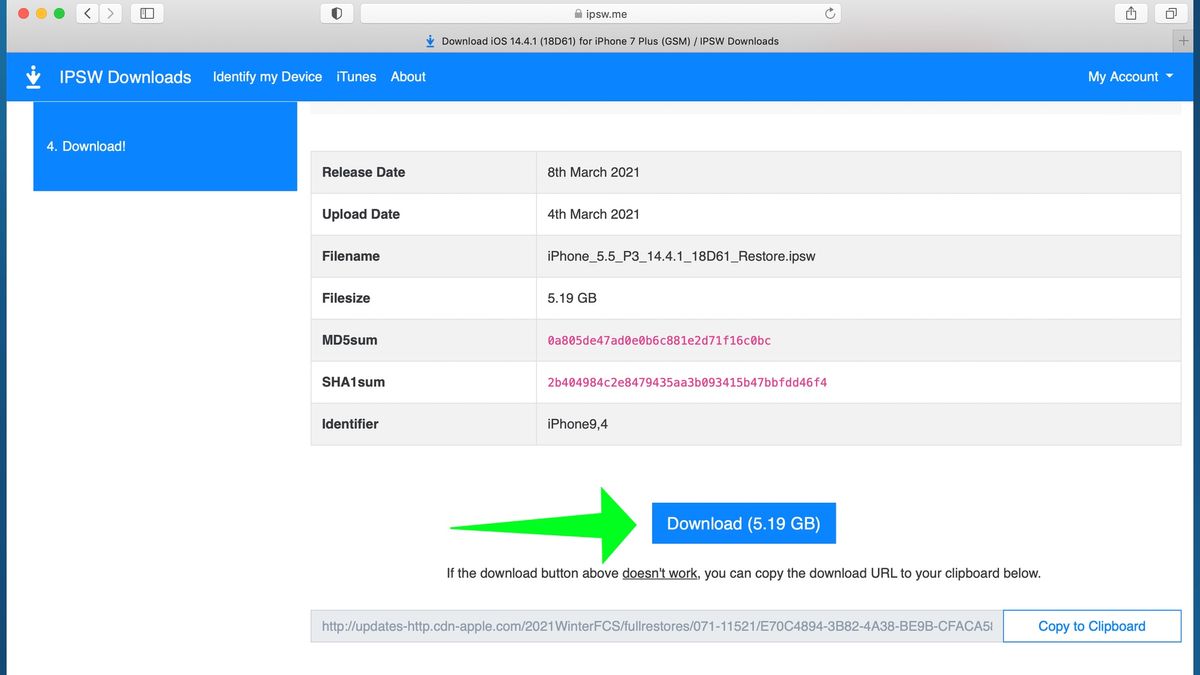Open the iTunes section from the navigation bar

point(356,76)
